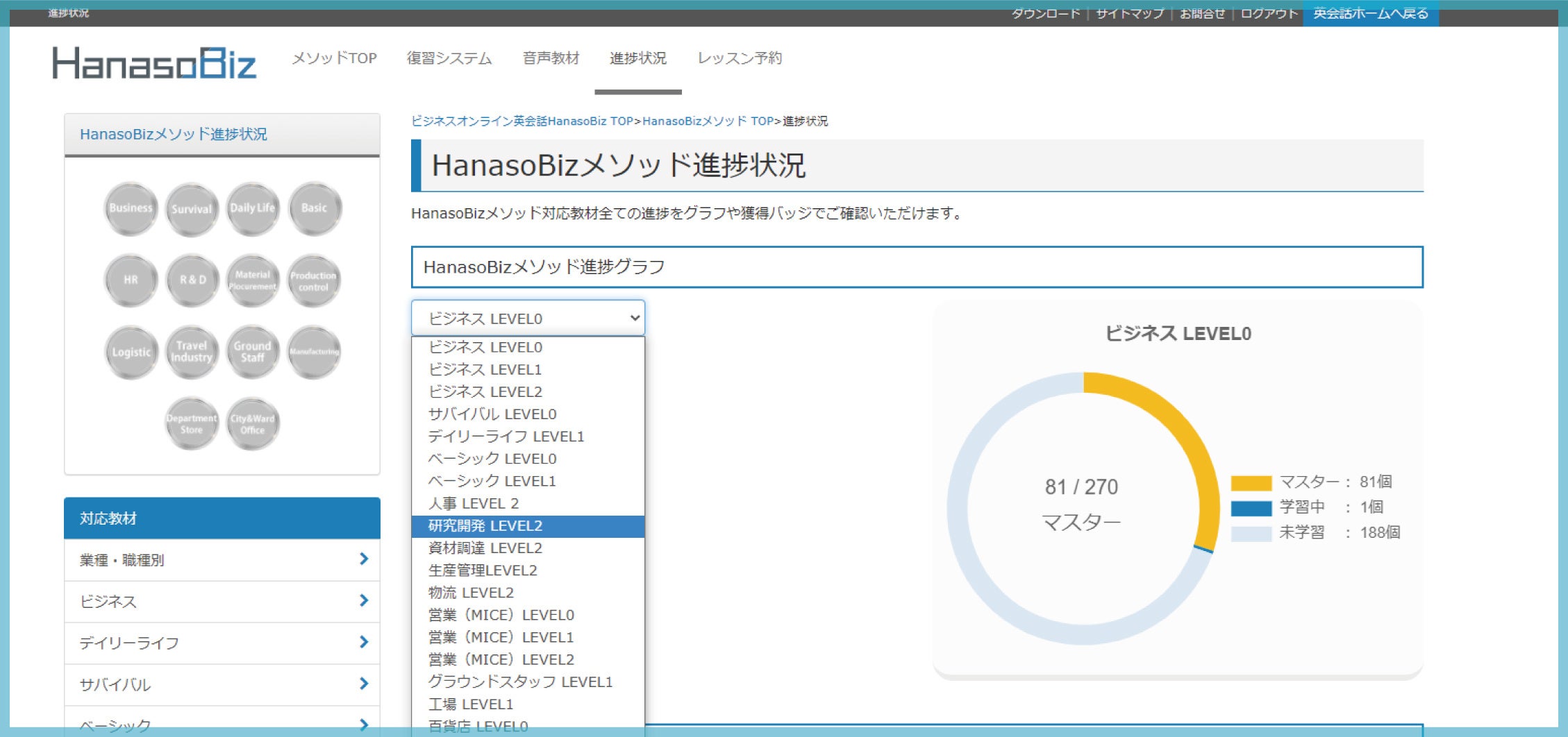Open the サイトマップ link
The image size is (1568, 737).
1130,13
